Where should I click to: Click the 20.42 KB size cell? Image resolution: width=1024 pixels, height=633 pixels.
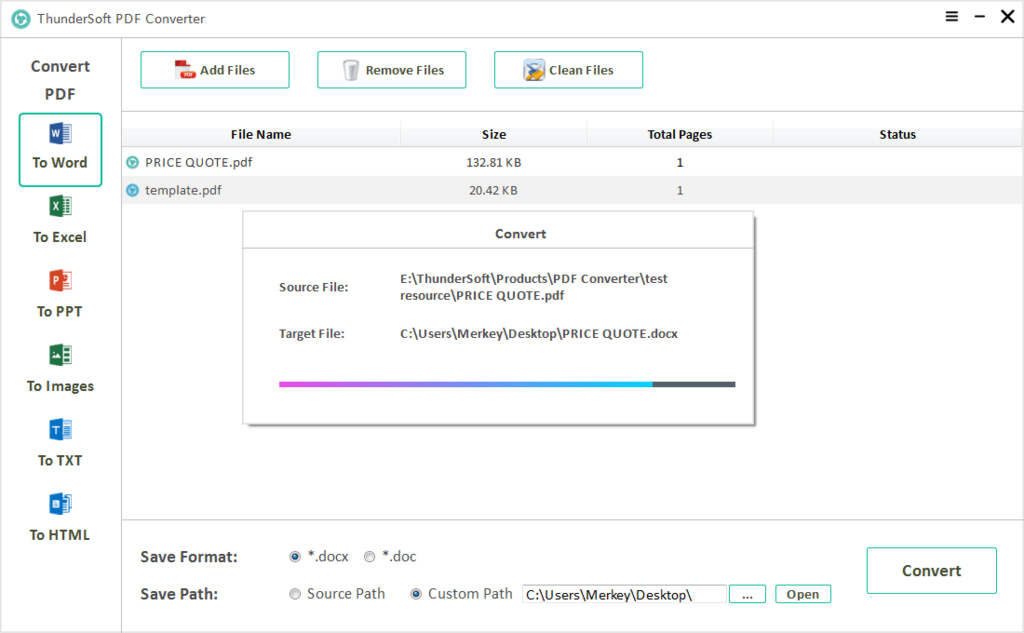pos(493,191)
